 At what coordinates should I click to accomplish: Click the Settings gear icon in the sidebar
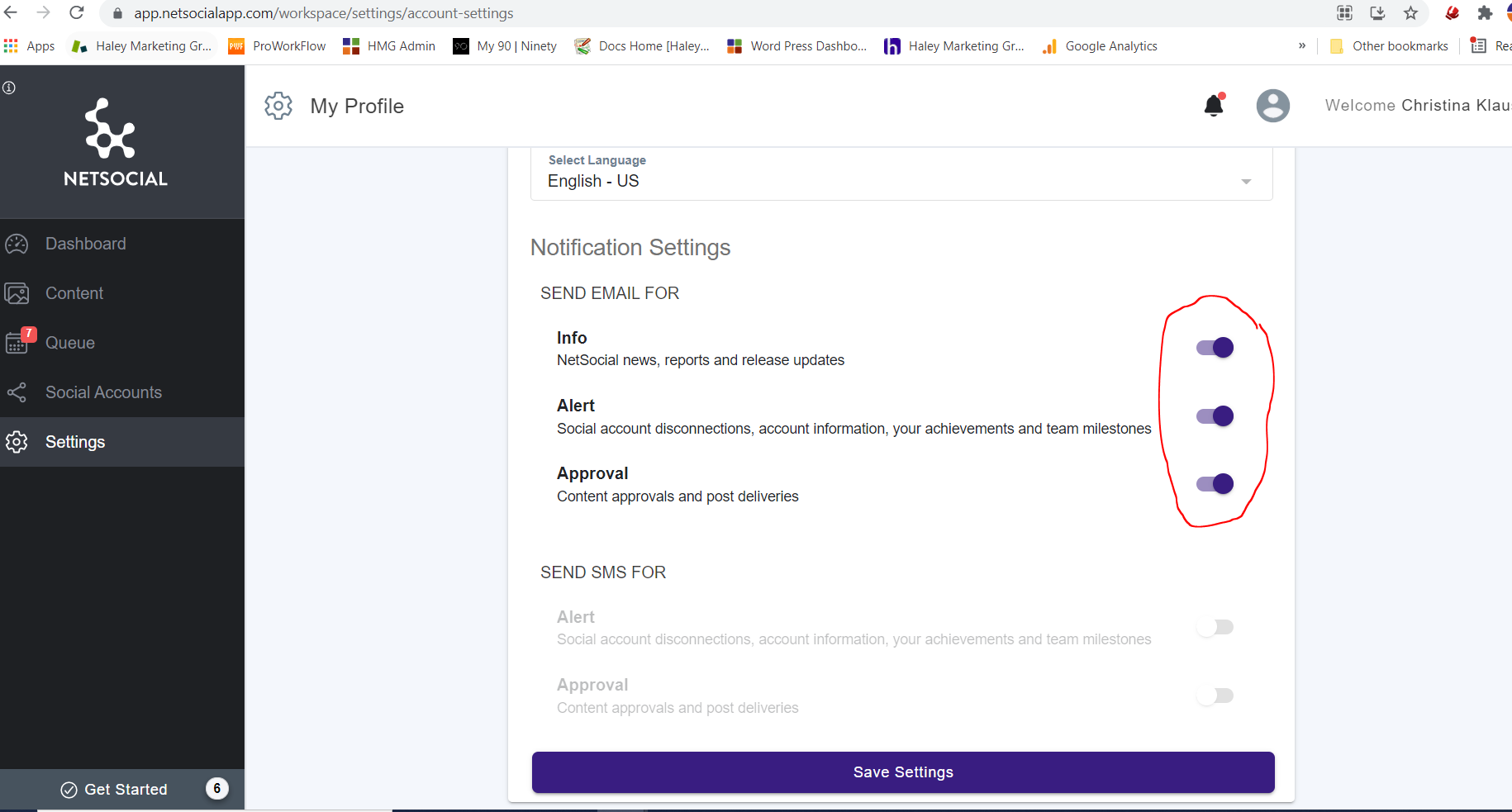point(17,442)
